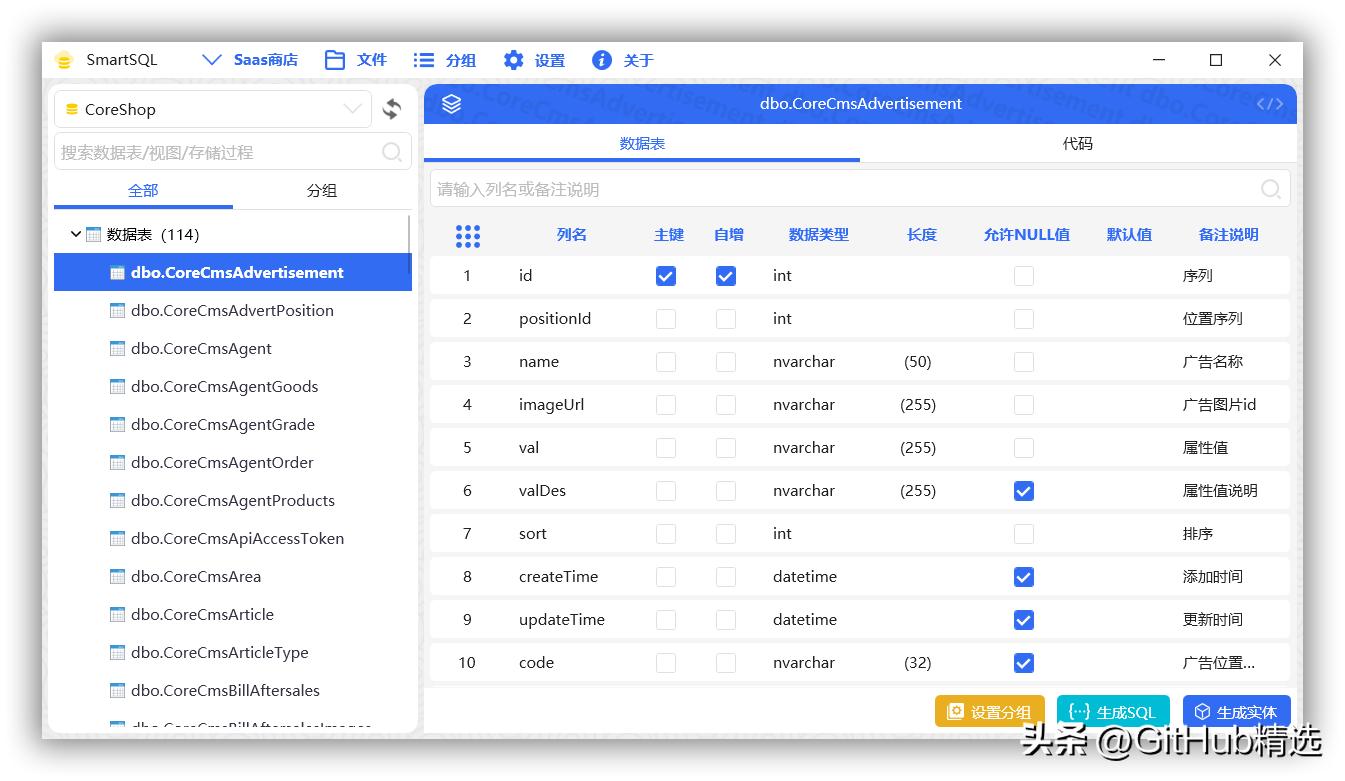The image size is (1345, 781).
Task: Uncheck the primary key checkbox for id
Action: 666,276
